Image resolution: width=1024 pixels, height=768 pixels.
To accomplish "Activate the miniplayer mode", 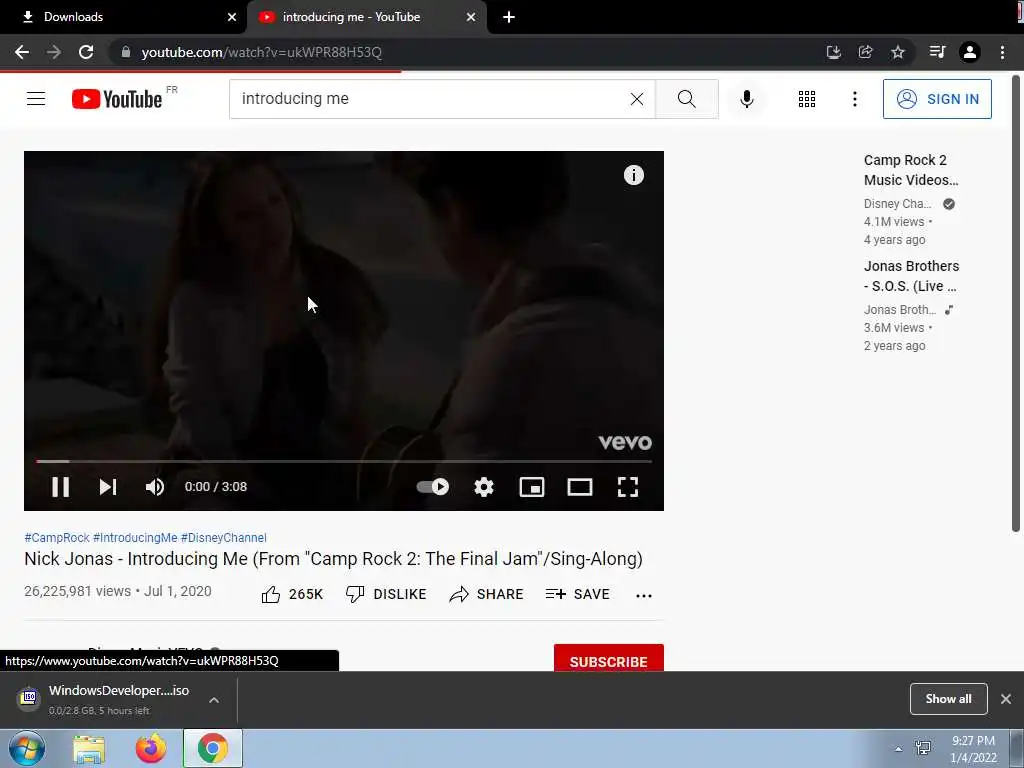I will click(x=532, y=487).
